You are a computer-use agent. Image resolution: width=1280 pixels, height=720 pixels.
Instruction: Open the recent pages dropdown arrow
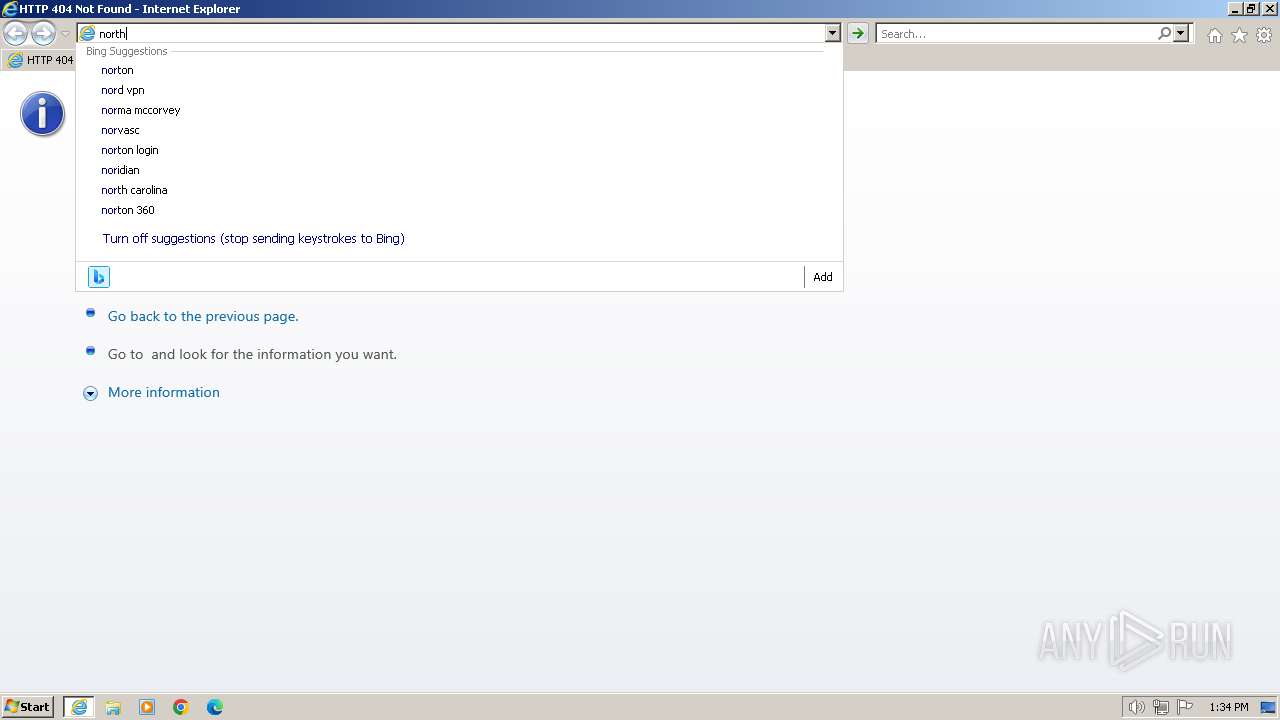pos(65,34)
